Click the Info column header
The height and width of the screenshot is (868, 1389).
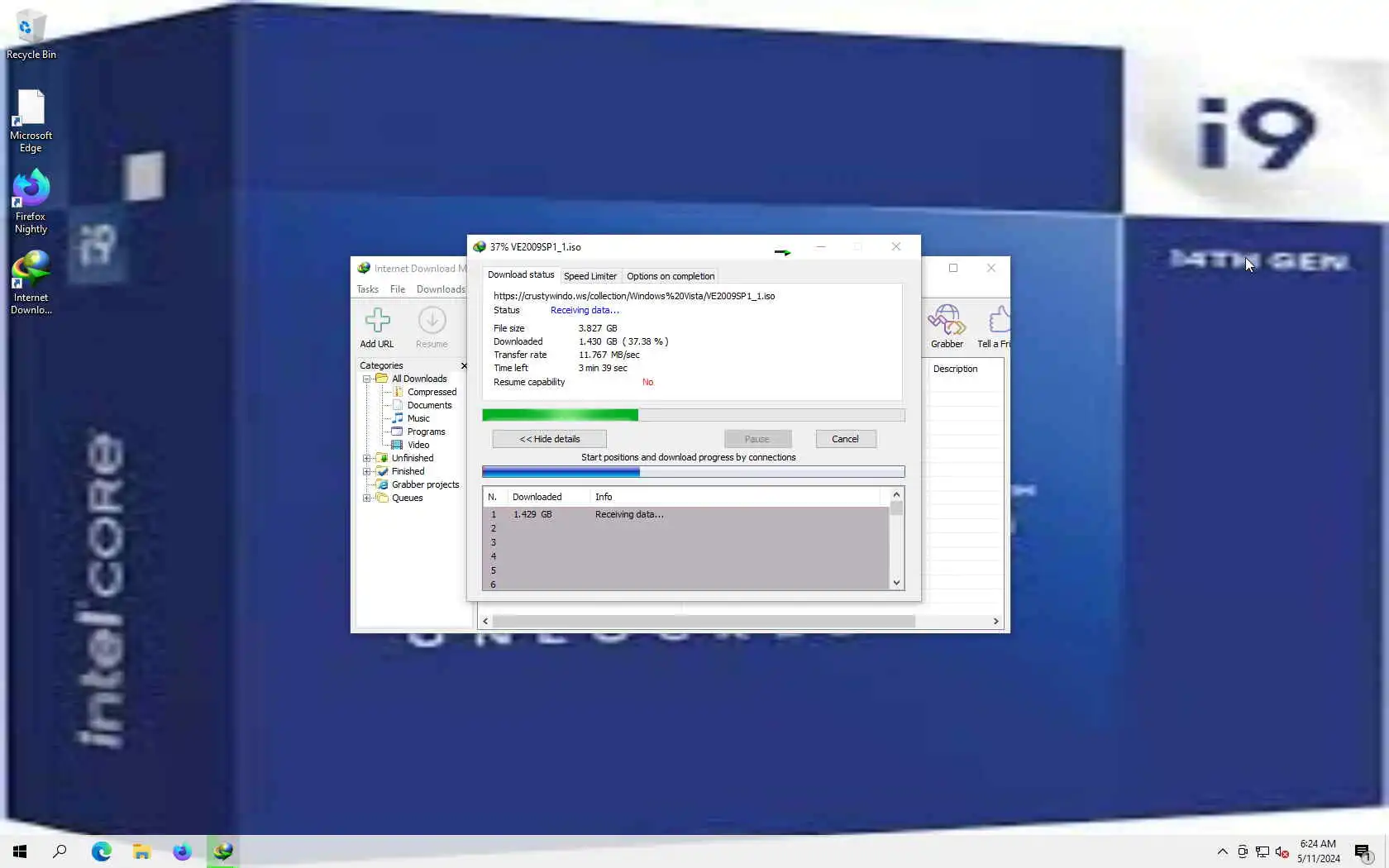(736, 497)
